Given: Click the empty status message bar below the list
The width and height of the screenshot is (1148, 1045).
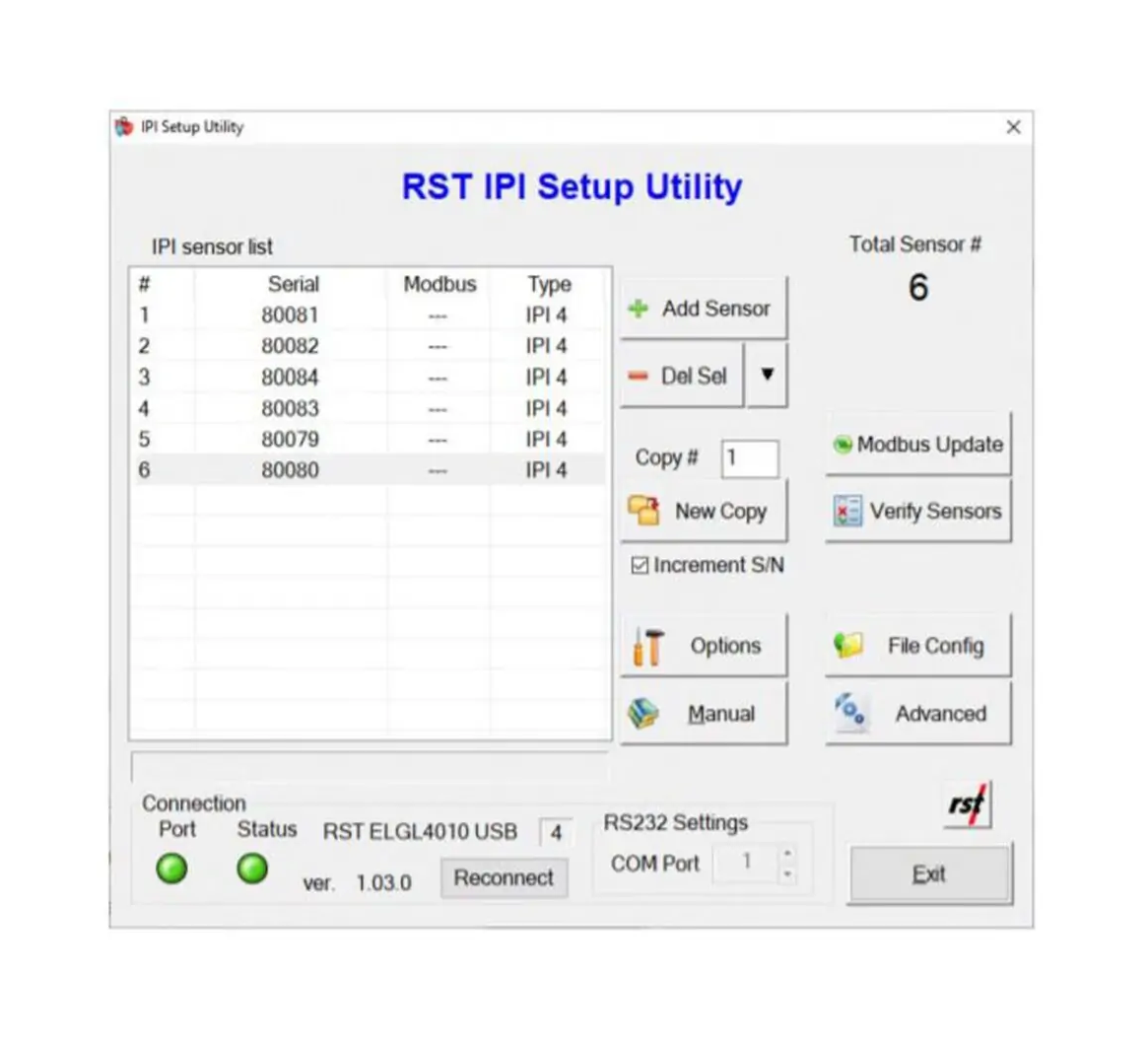Looking at the screenshot, I should [370, 767].
